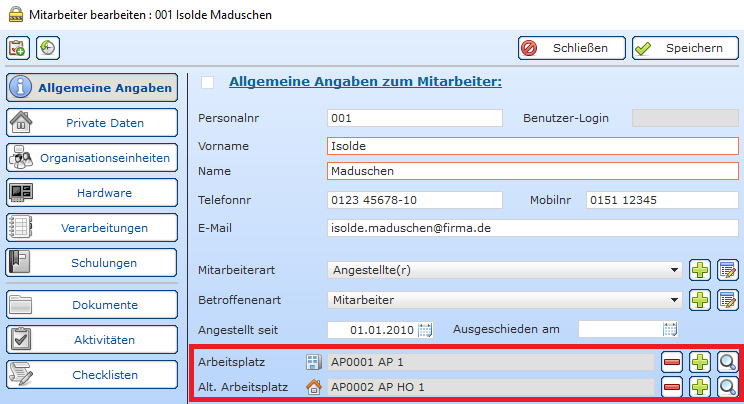Open calendar for Ausgeschieden am date
This screenshot has width=744, height=404.
(x=670, y=329)
